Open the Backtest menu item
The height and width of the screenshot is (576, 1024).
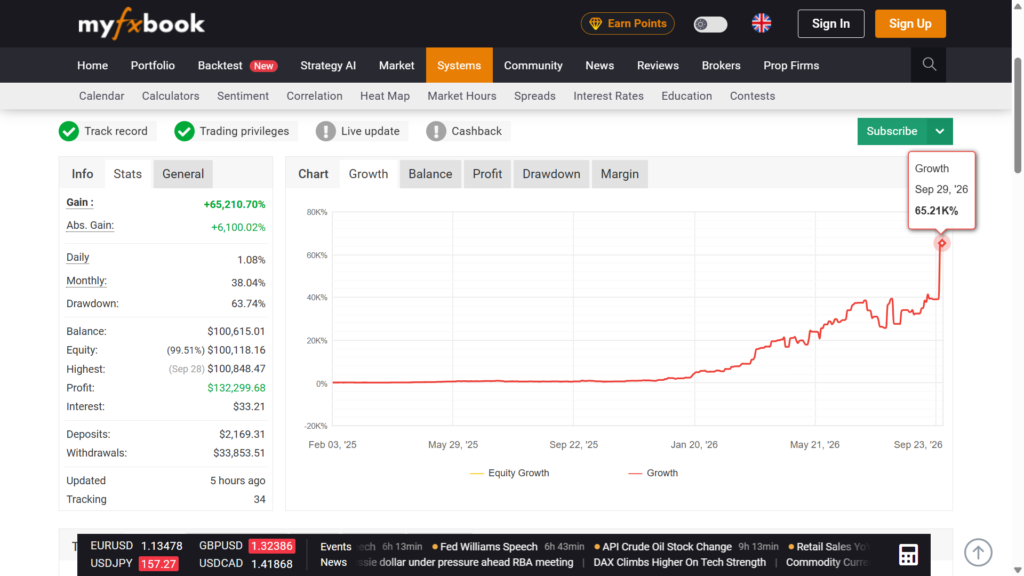[x=237, y=65]
